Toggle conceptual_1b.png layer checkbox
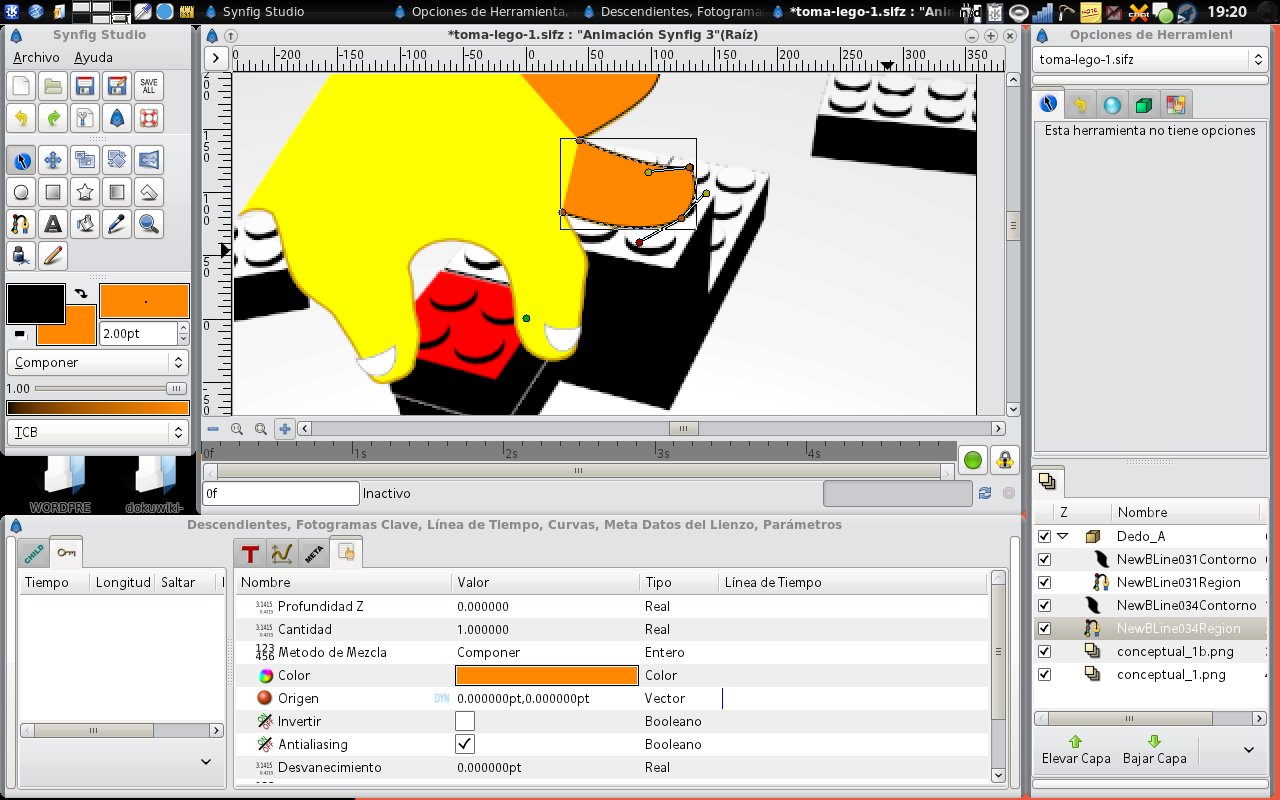Image resolution: width=1280 pixels, height=800 pixels. click(x=1045, y=651)
